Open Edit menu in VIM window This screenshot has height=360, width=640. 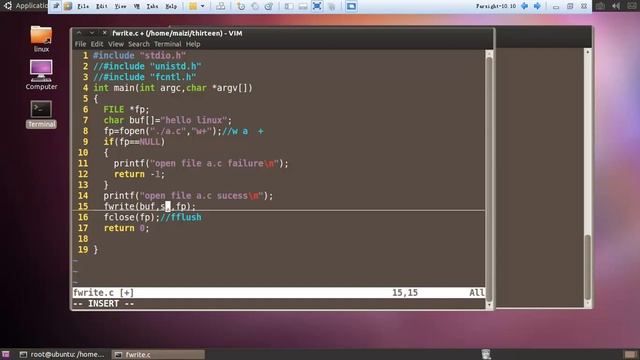click(x=97, y=44)
